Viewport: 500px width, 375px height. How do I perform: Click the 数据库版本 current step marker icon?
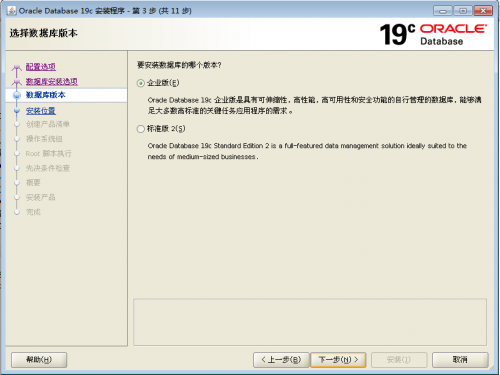click(x=17, y=95)
